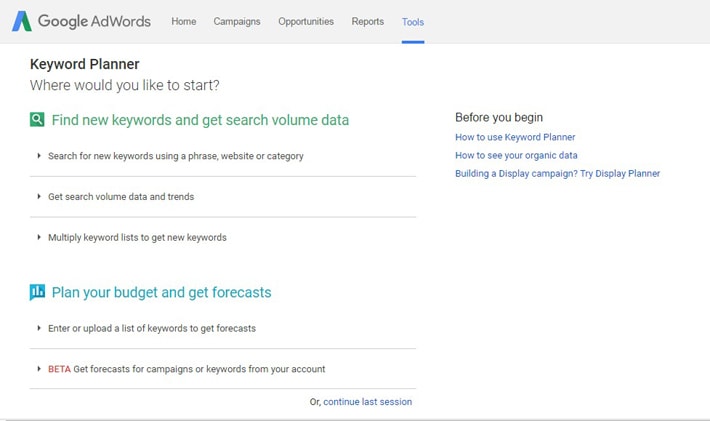Open the Try Display Planner link
This screenshot has height=421, width=710.
click(x=557, y=173)
